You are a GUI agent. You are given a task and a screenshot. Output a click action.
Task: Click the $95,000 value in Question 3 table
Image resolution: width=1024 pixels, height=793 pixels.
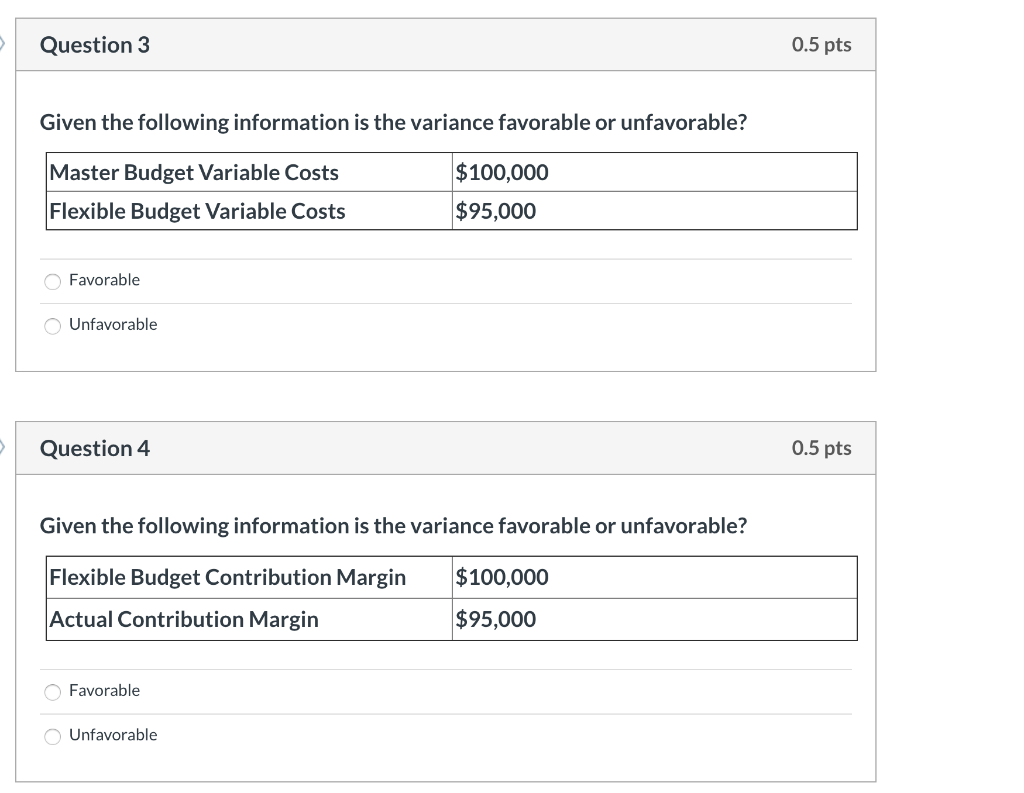496,211
